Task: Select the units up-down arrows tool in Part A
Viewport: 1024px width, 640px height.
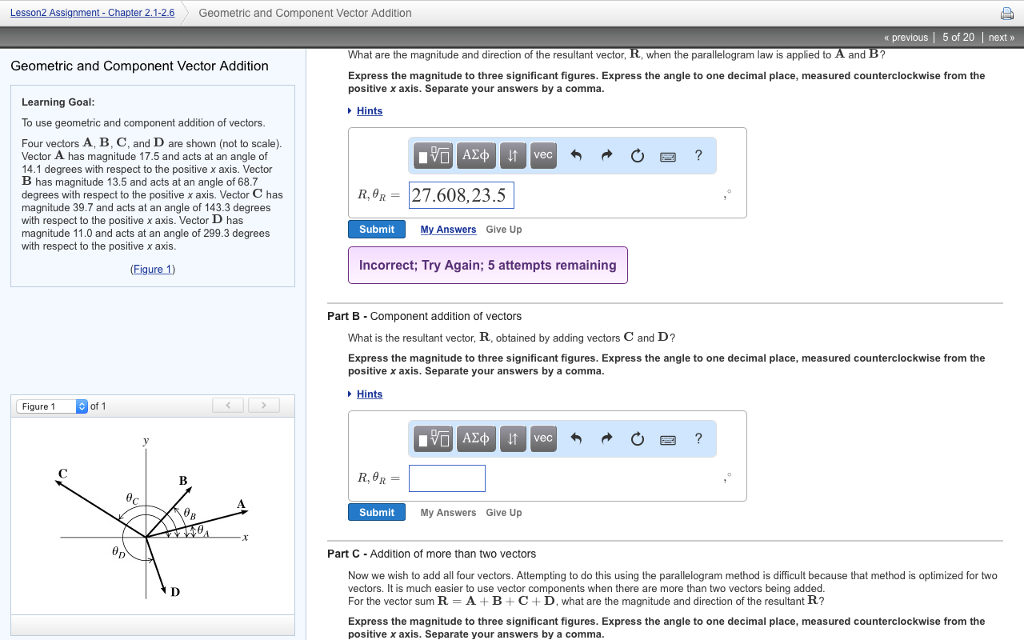Action: tap(513, 155)
